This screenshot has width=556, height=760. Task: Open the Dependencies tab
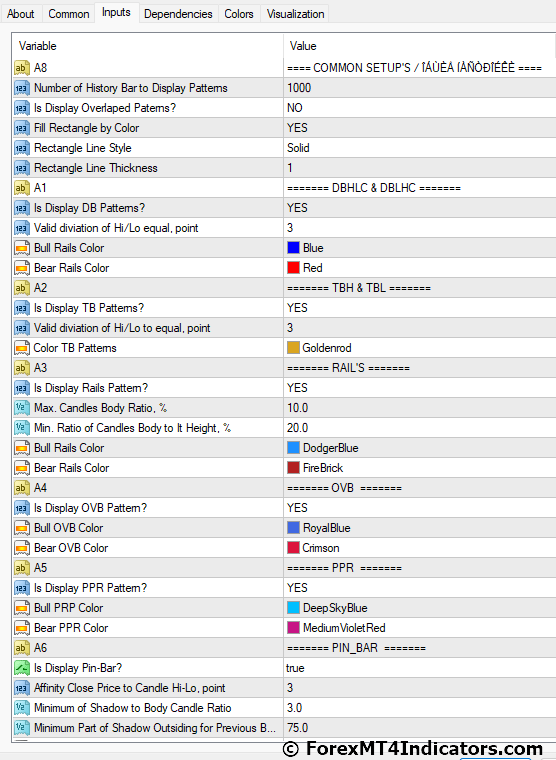178,14
